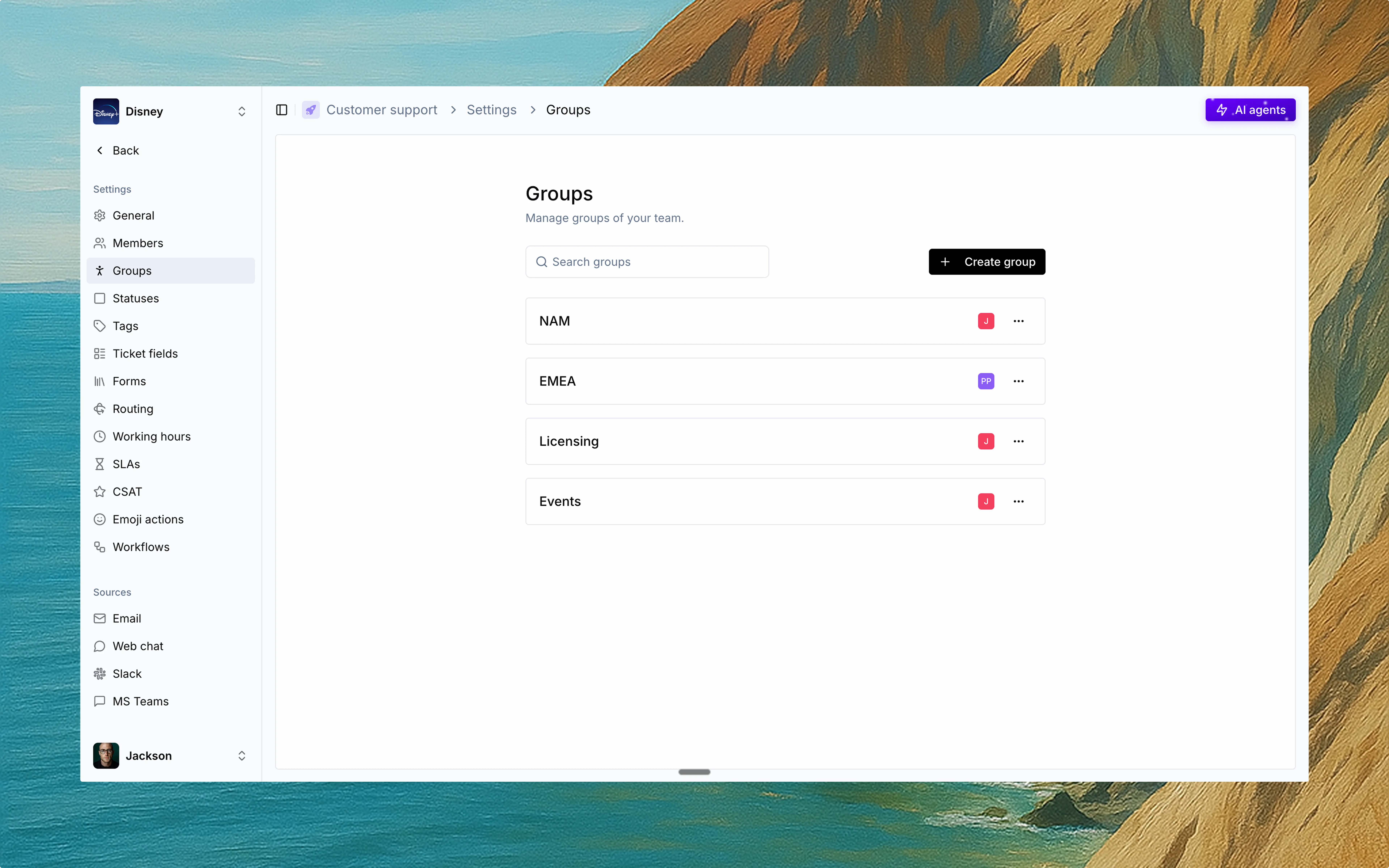1389x868 pixels.
Task: Click the Create group button
Action: click(987, 262)
